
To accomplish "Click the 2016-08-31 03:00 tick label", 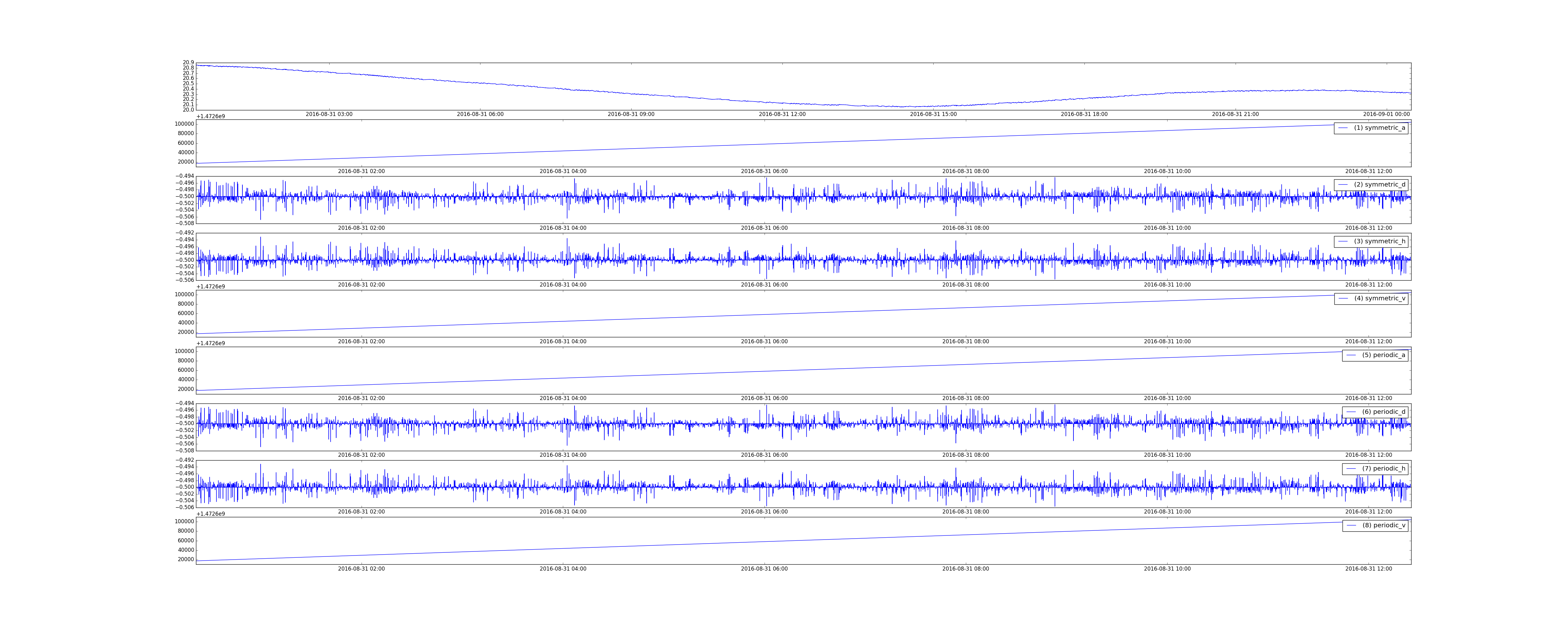I will pyautogui.click(x=329, y=114).
